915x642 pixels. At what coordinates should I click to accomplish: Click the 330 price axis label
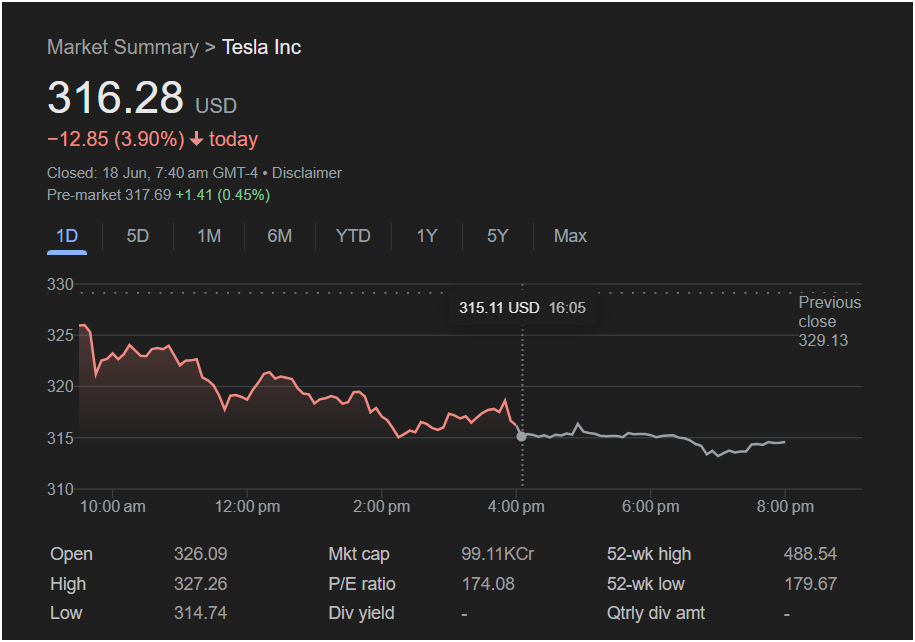60,285
